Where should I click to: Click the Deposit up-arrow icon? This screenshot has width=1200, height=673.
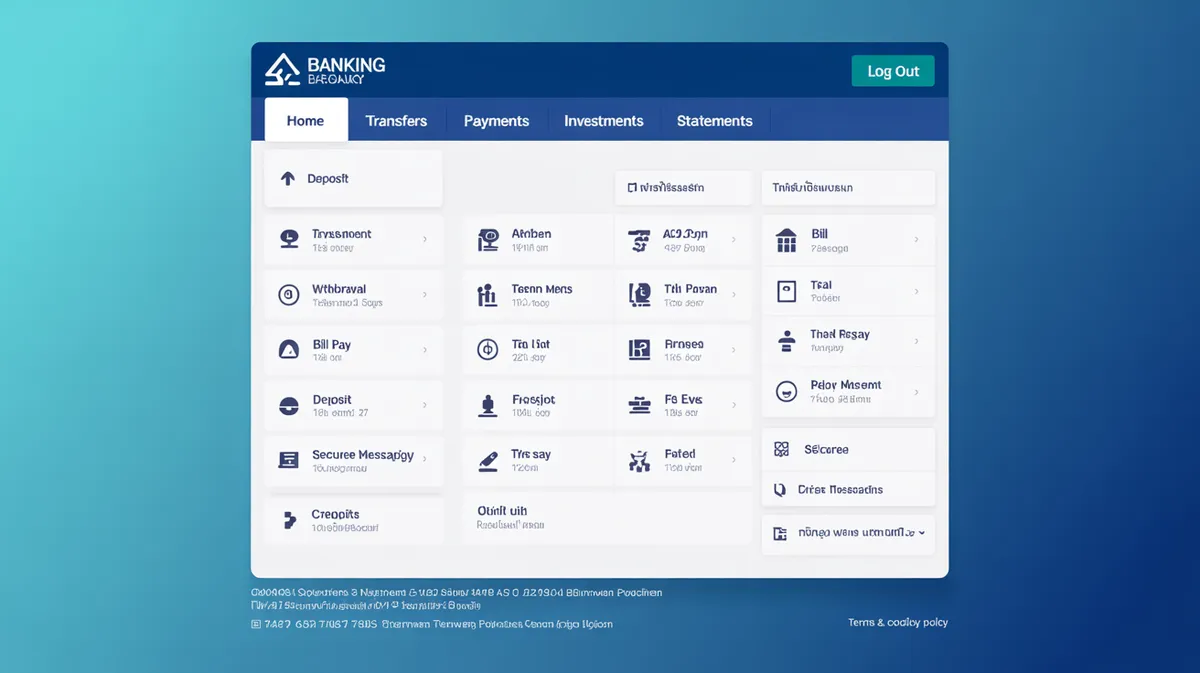288,179
